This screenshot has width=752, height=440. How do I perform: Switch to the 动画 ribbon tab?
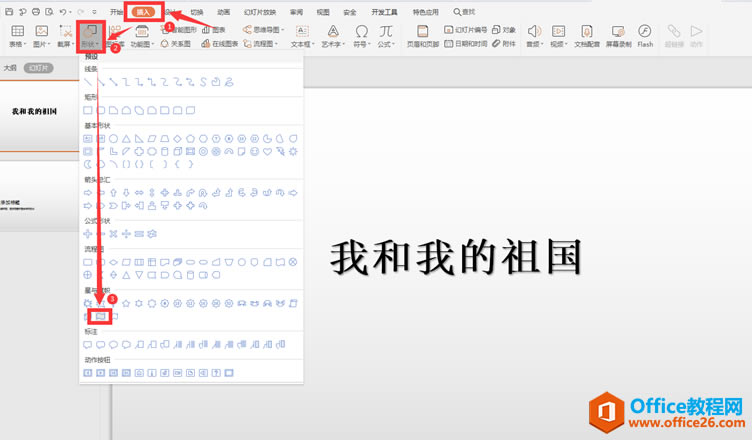click(223, 12)
